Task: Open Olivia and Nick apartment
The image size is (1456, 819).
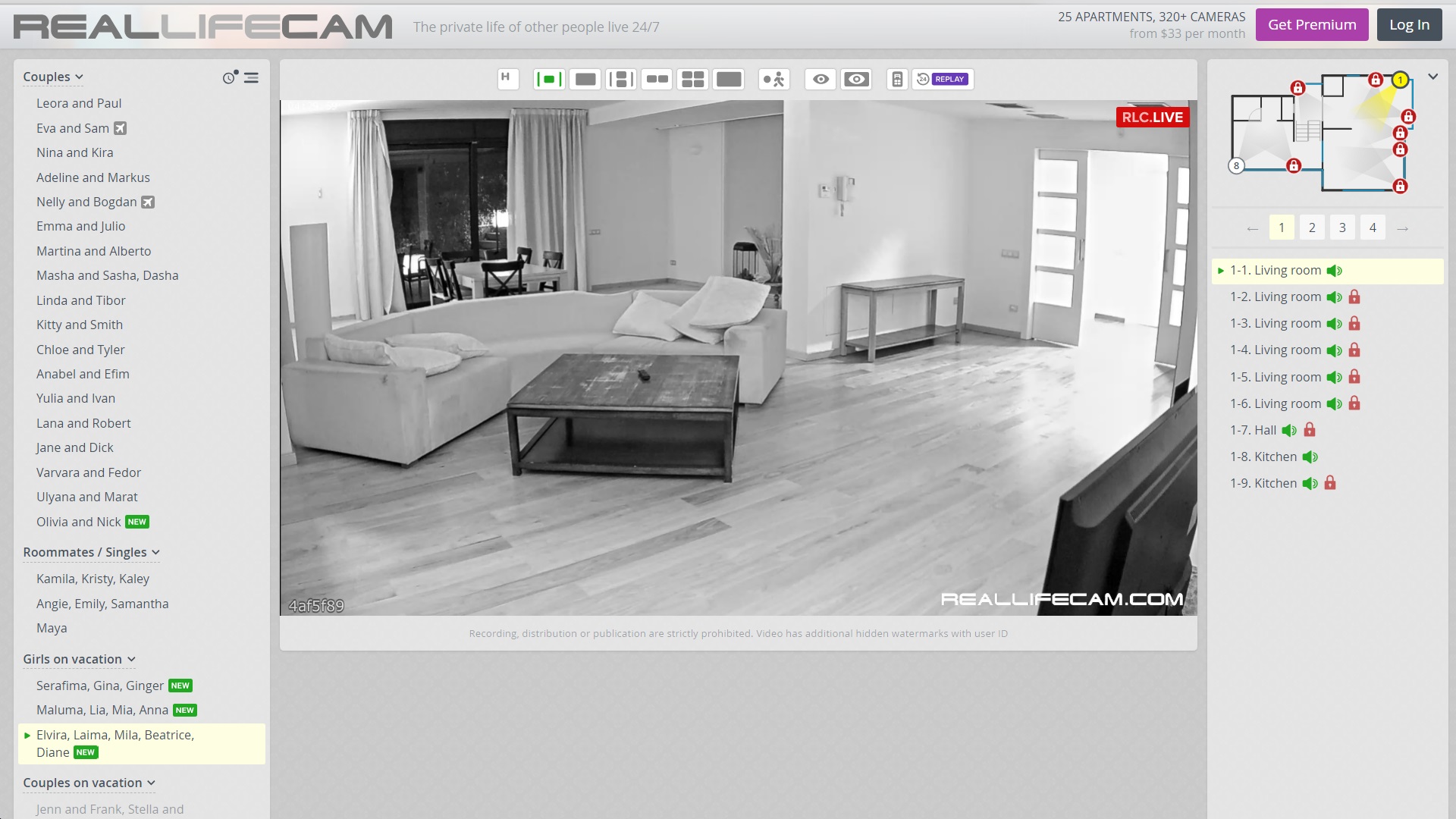Action: [79, 522]
